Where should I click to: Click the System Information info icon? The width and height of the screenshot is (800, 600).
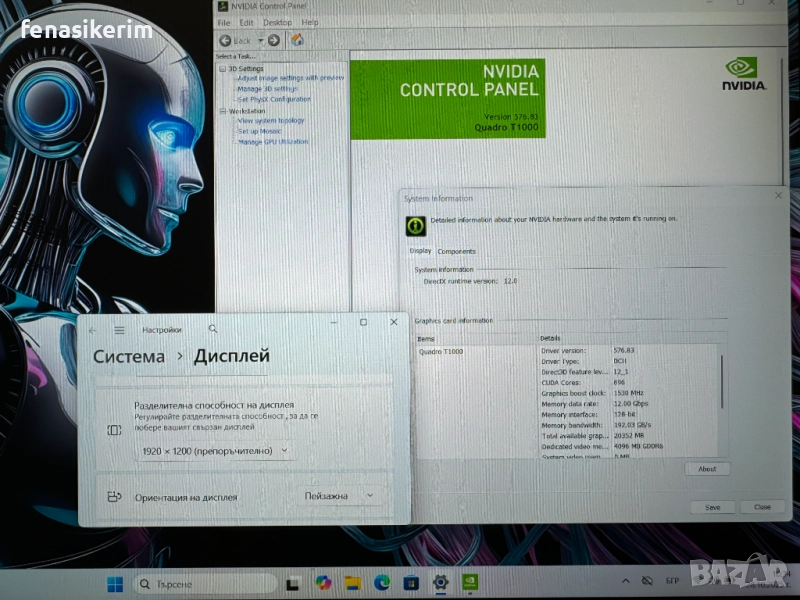416,226
